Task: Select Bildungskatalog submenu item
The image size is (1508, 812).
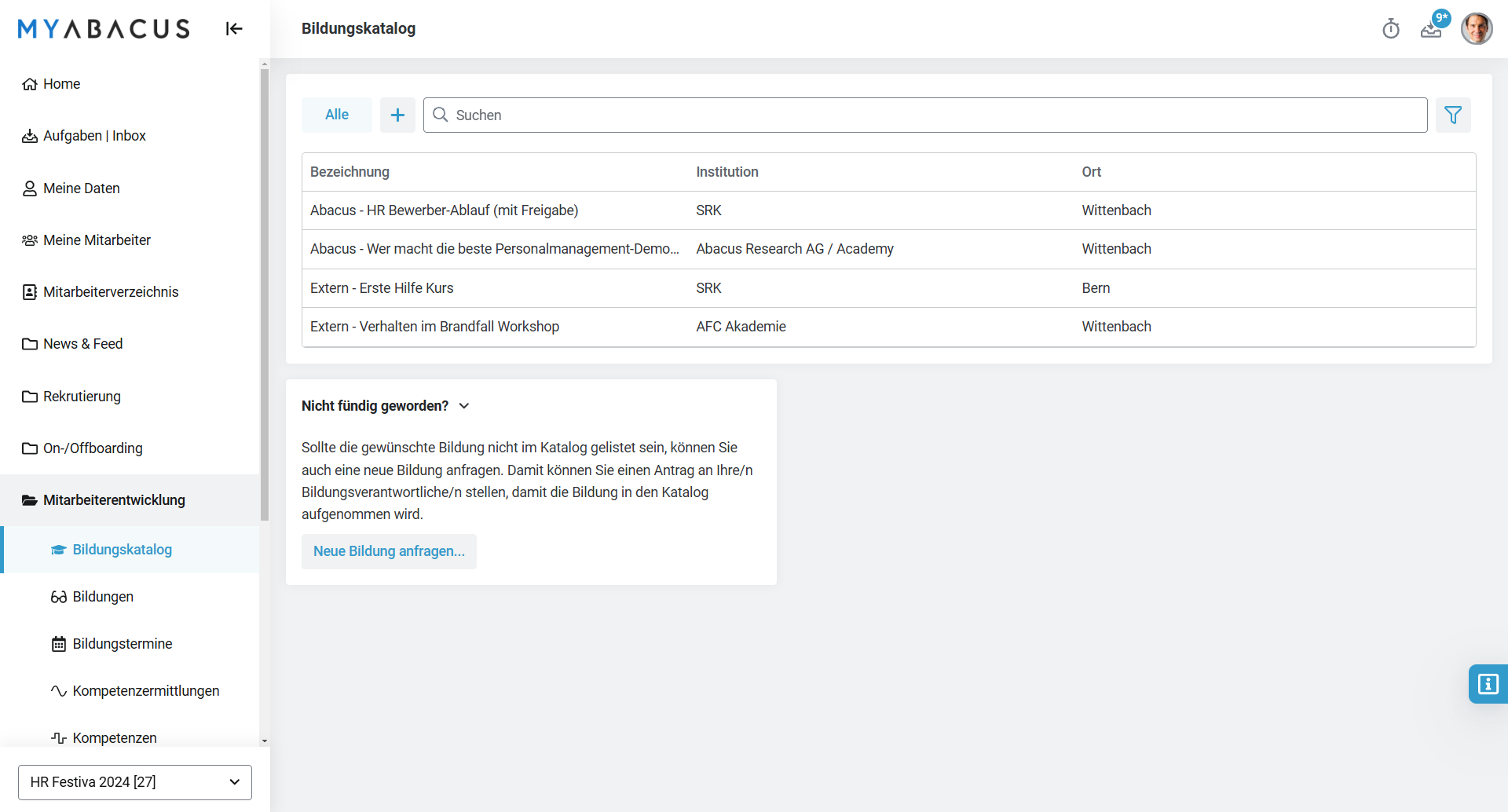Action: click(x=130, y=550)
